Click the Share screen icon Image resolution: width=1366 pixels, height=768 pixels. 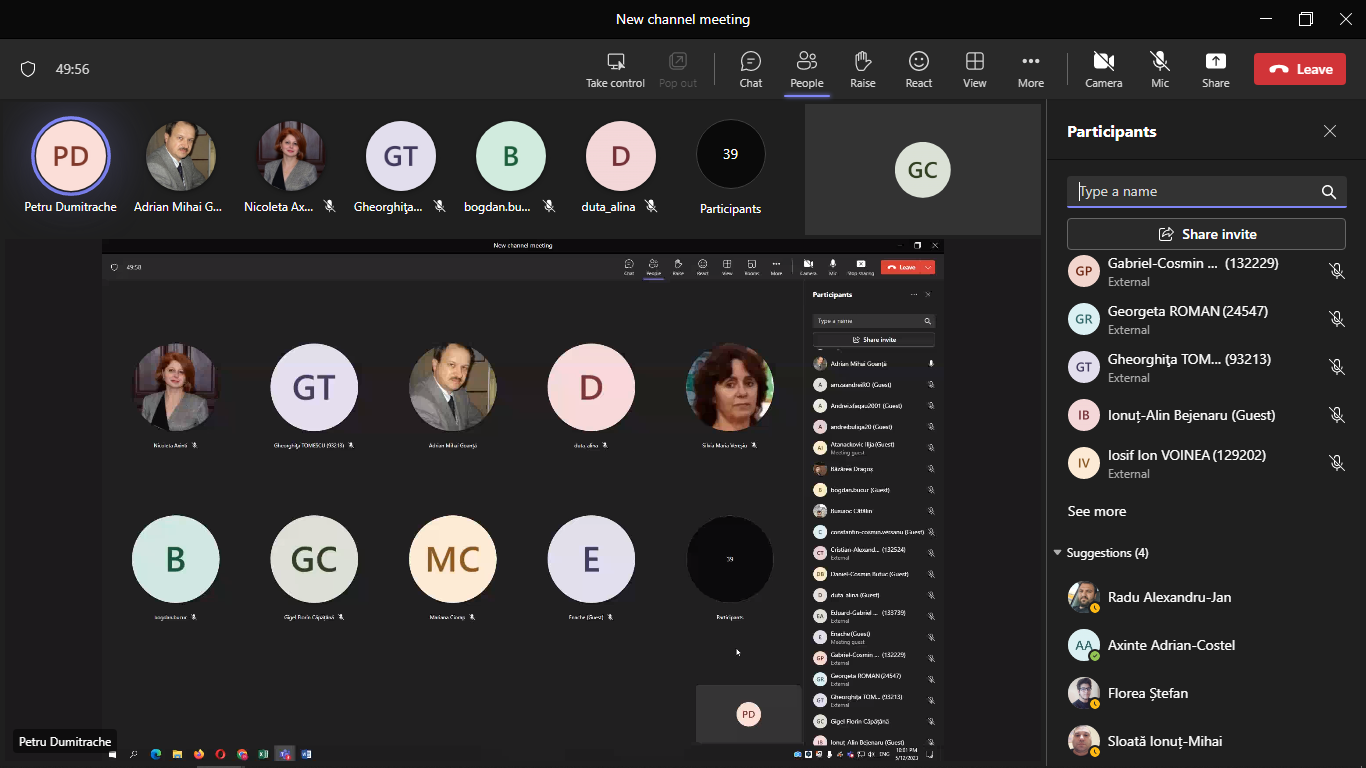pyautogui.click(x=1215, y=69)
